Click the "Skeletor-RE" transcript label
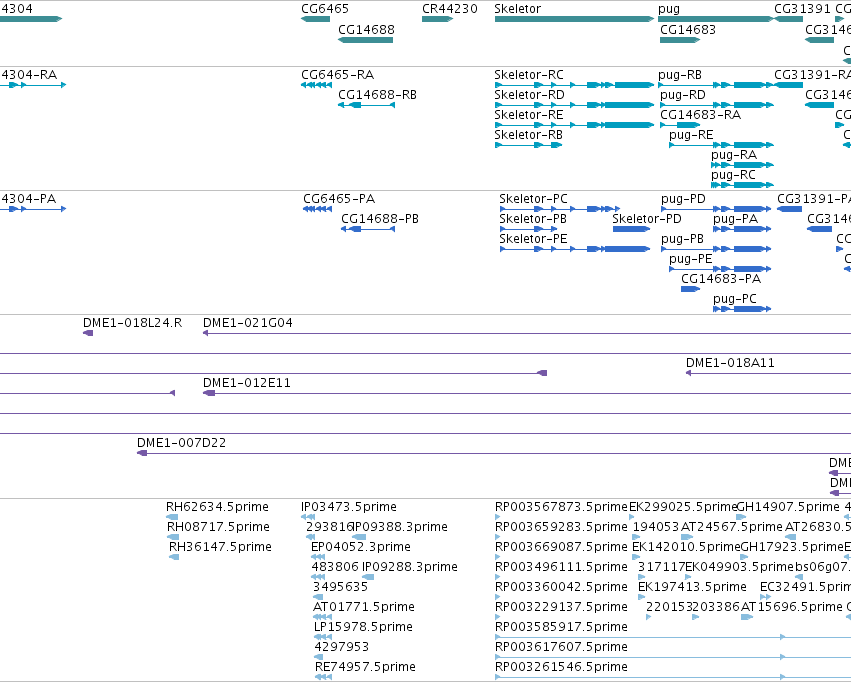The height and width of the screenshot is (682, 851). (x=529, y=114)
